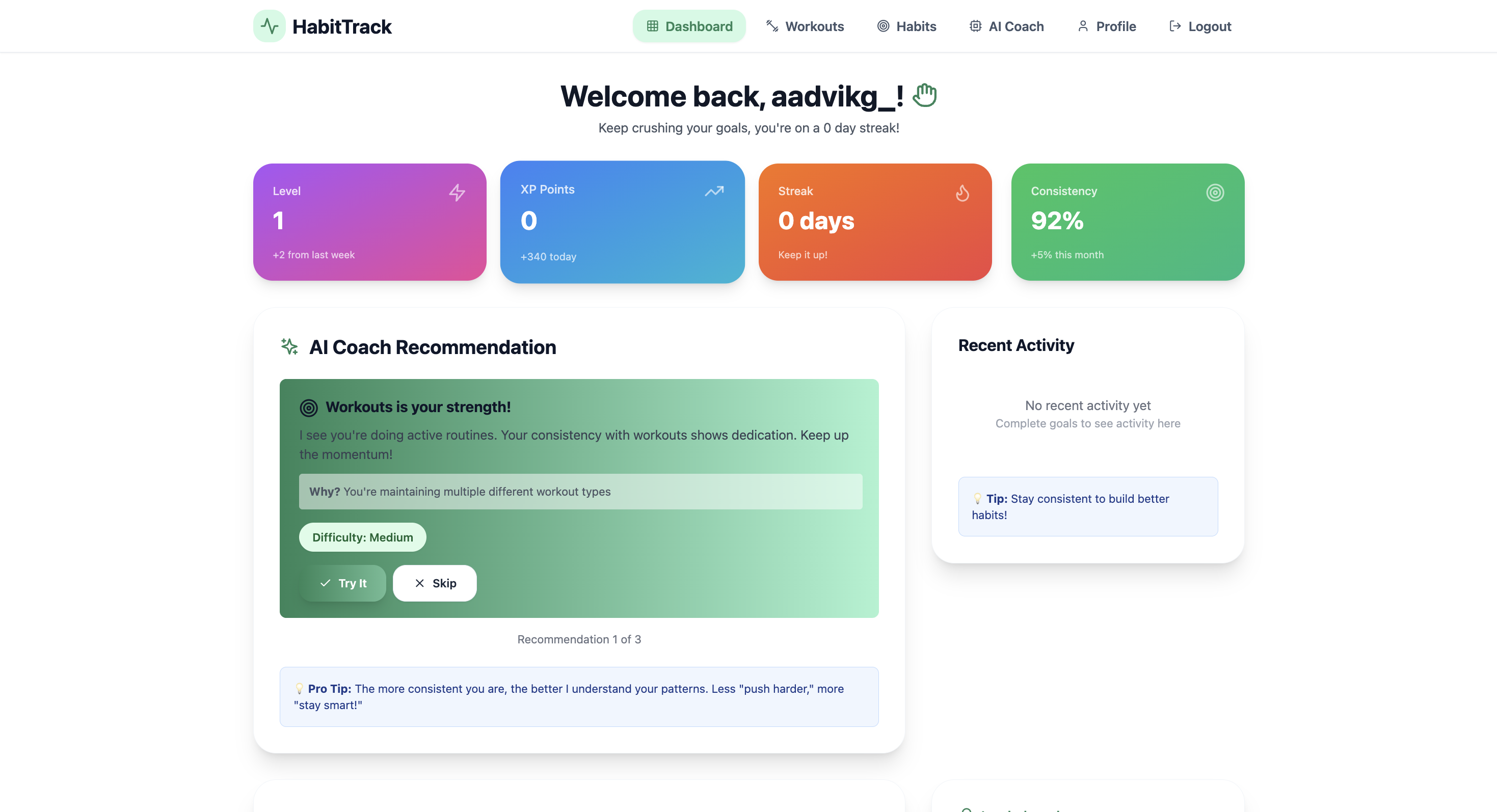Click the waving hand icon in welcome heading
The width and height of the screenshot is (1497, 812).
[924, 96]
